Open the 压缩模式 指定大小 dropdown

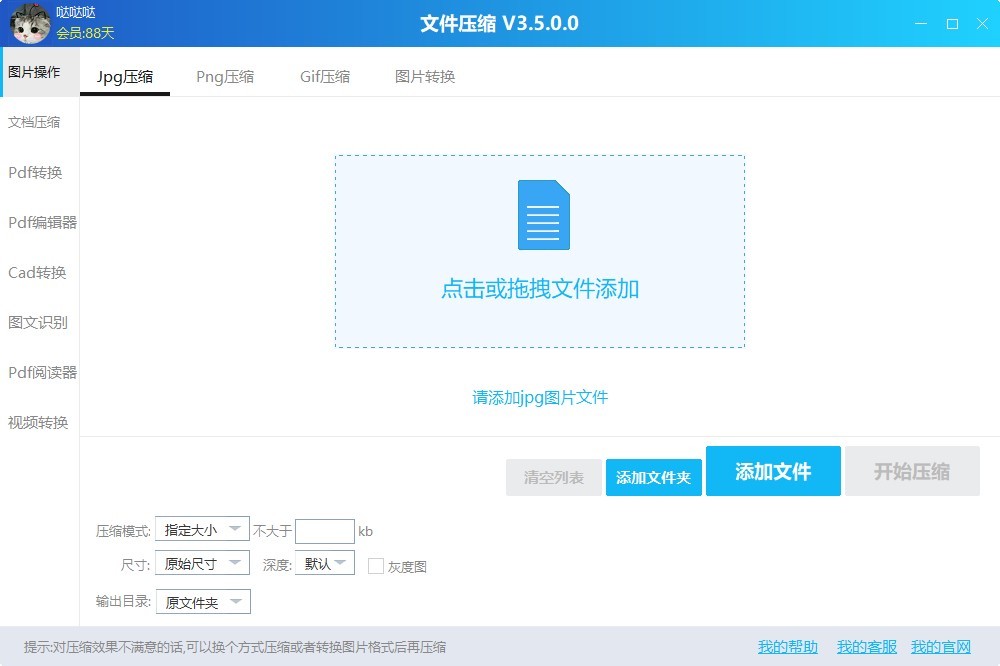click(x=202, y=530)
